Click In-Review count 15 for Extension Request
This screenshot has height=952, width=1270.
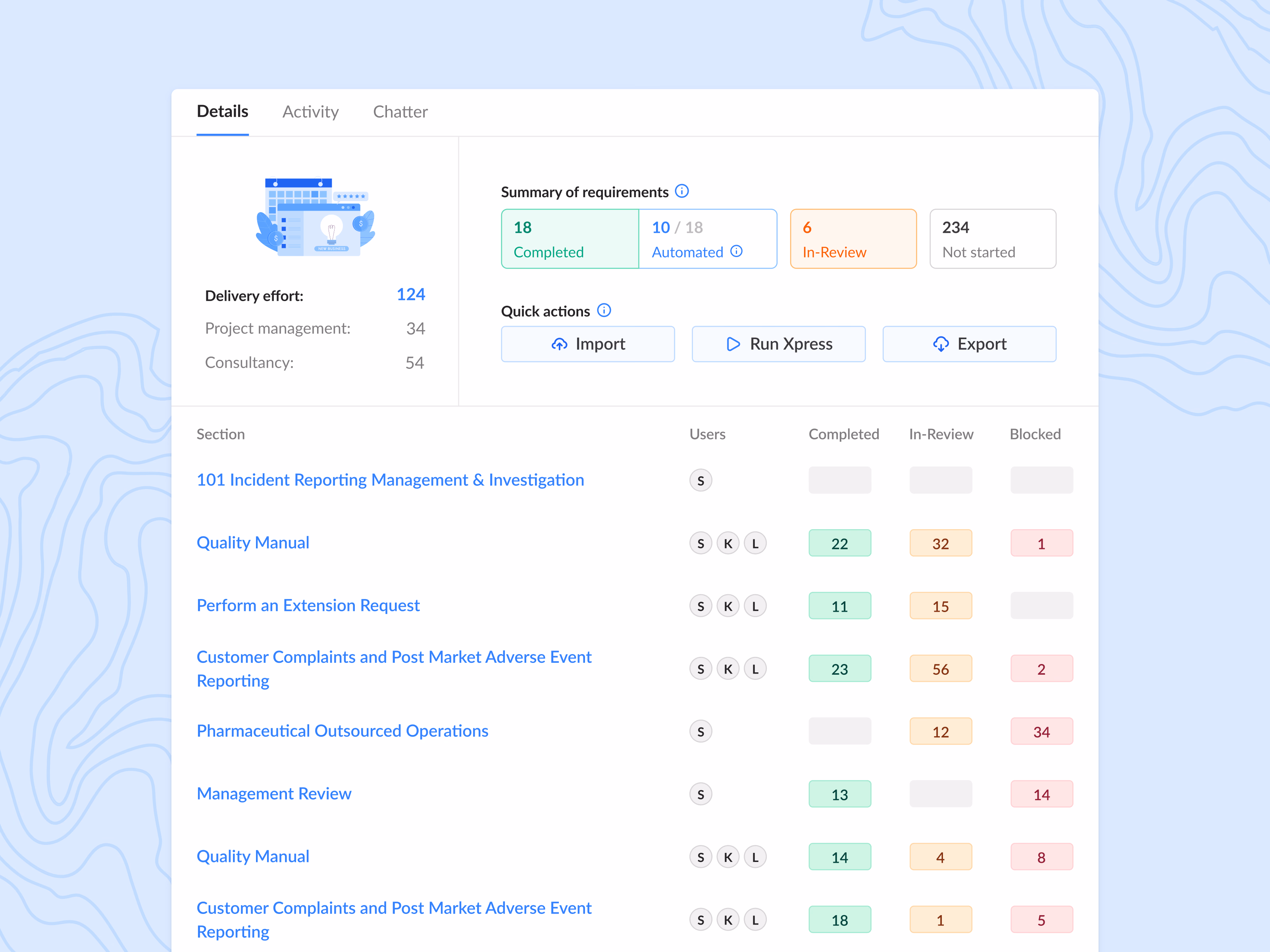tap(941, 606)
